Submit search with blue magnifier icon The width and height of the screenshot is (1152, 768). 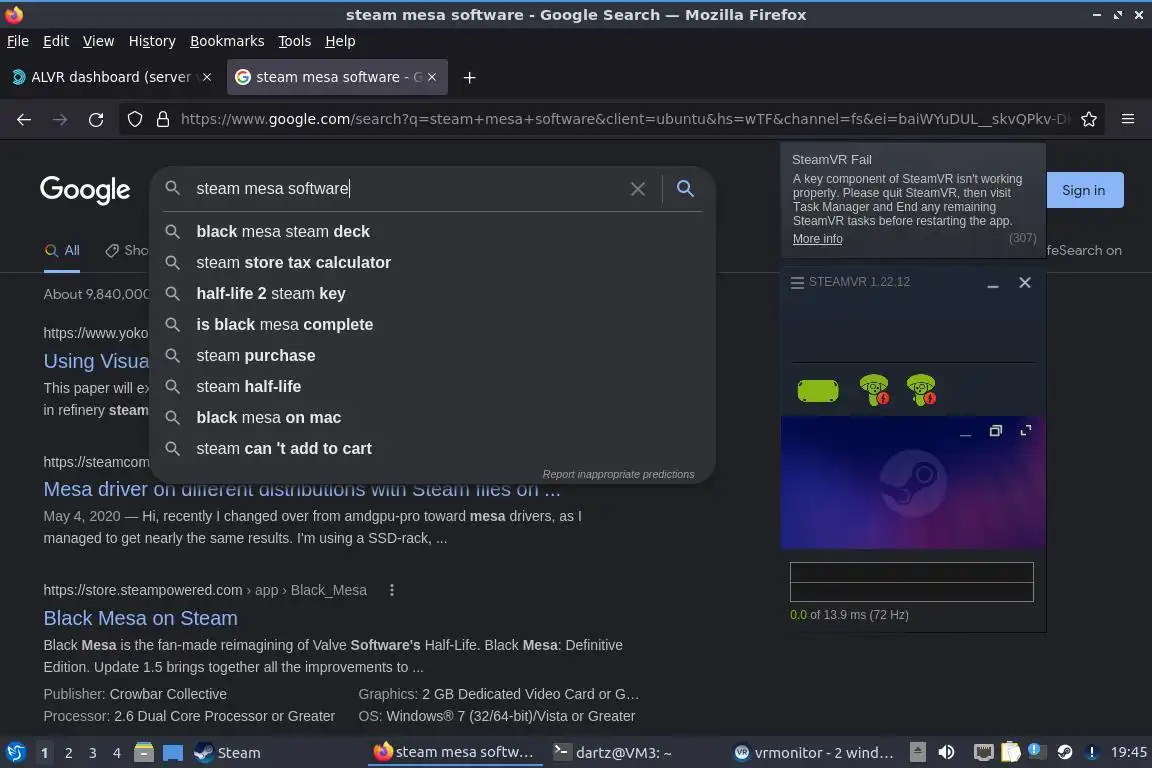click(x=685, y=189)
